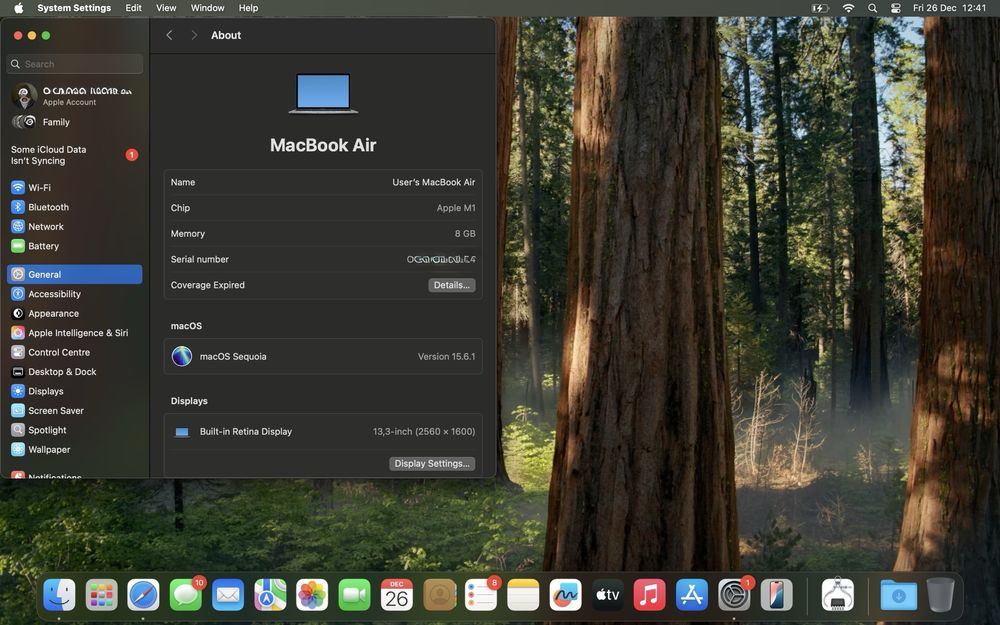Open the Window menu
The height and width of the screenshot is (625, 1000).
coord(207,8)
